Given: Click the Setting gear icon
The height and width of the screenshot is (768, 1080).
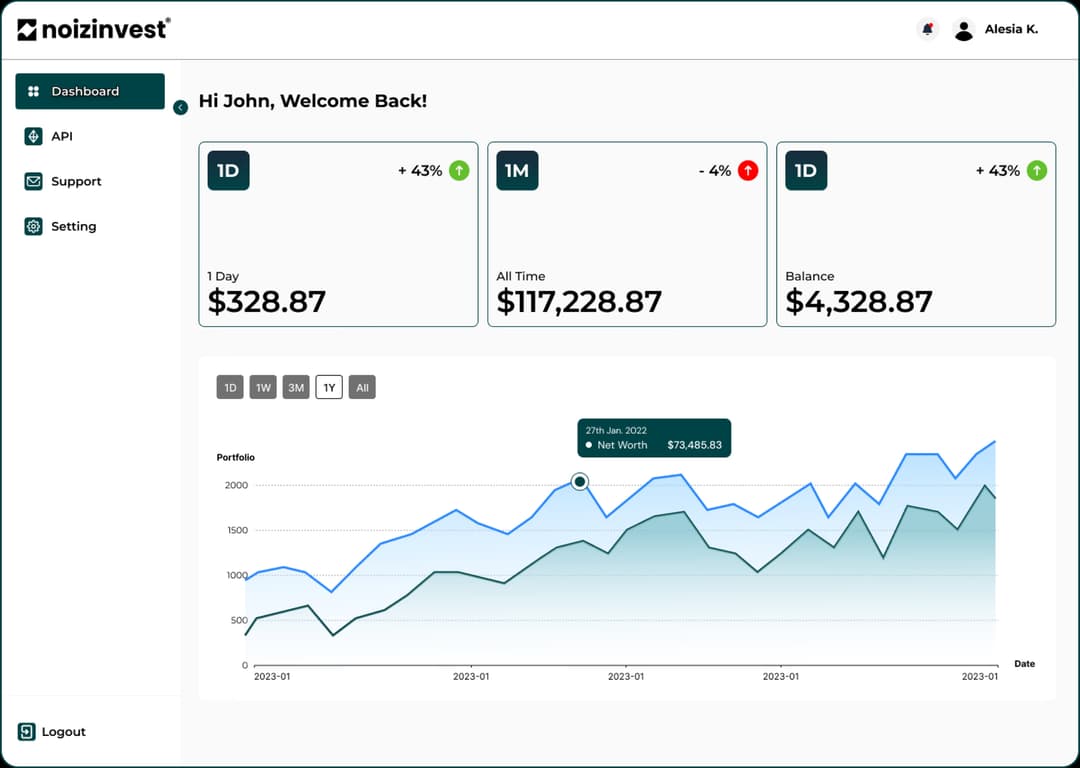Looking at the screenshot, I should (x=33, y=227).
